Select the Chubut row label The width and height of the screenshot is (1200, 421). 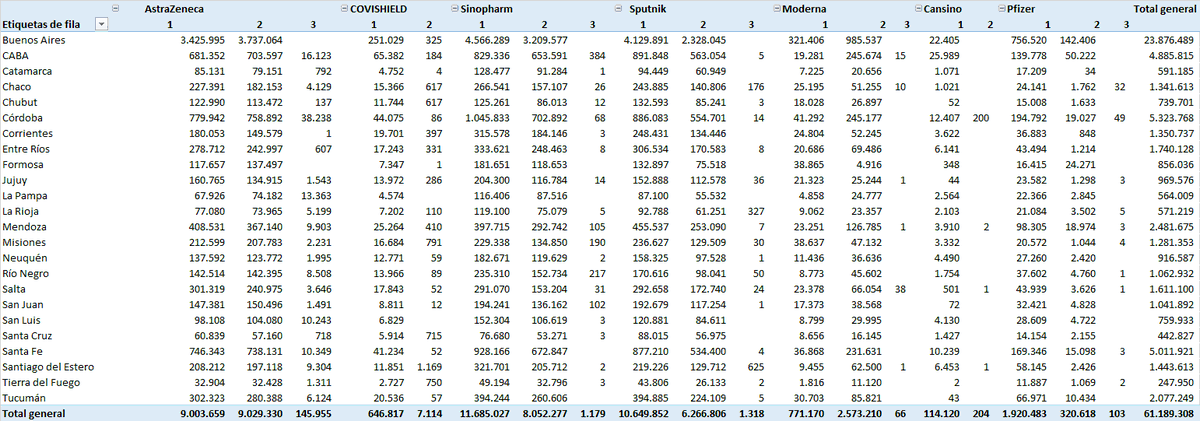pyautogui.click(x=19, y=102)
